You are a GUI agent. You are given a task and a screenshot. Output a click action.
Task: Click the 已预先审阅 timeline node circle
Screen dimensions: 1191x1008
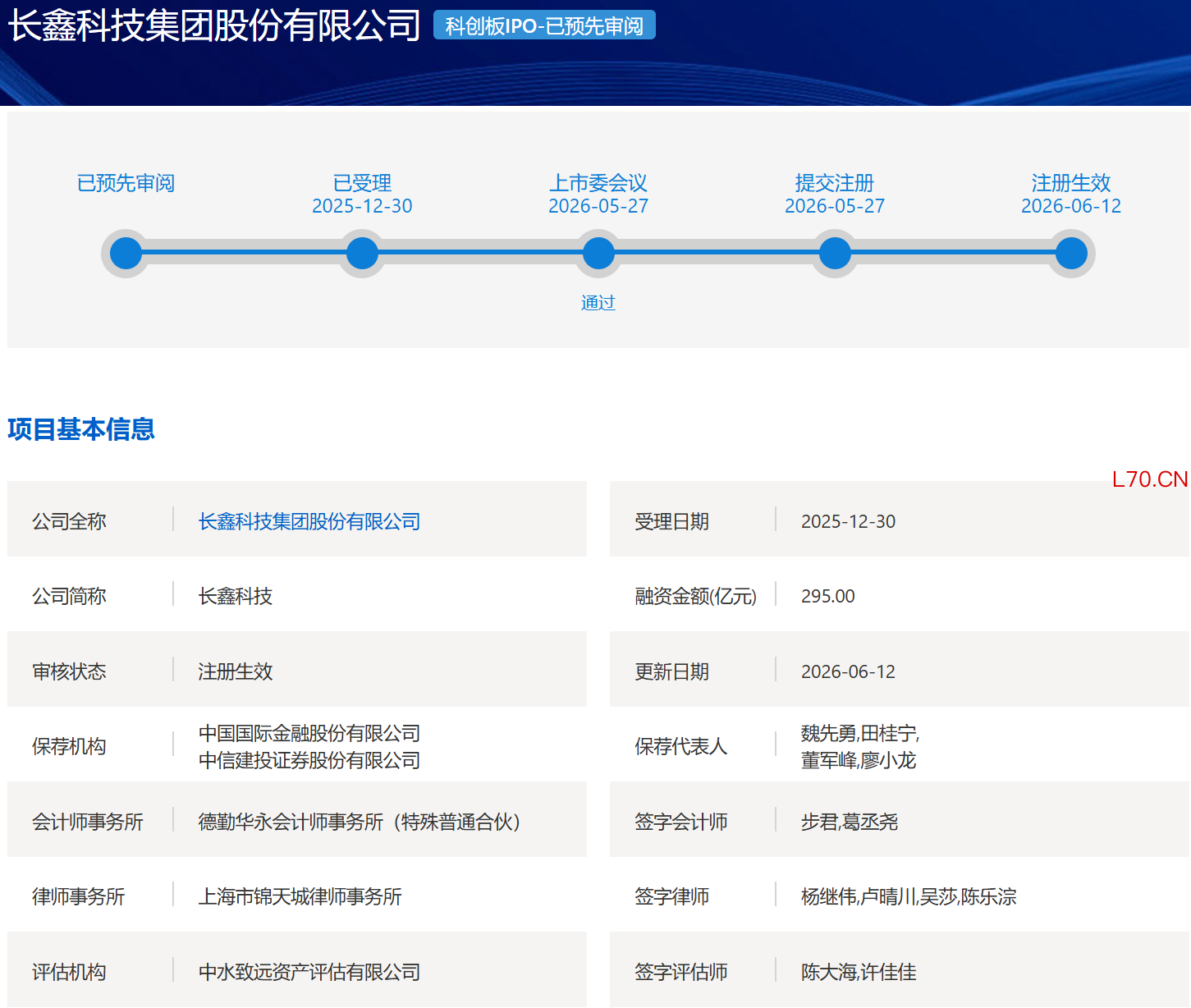(126, 254)
